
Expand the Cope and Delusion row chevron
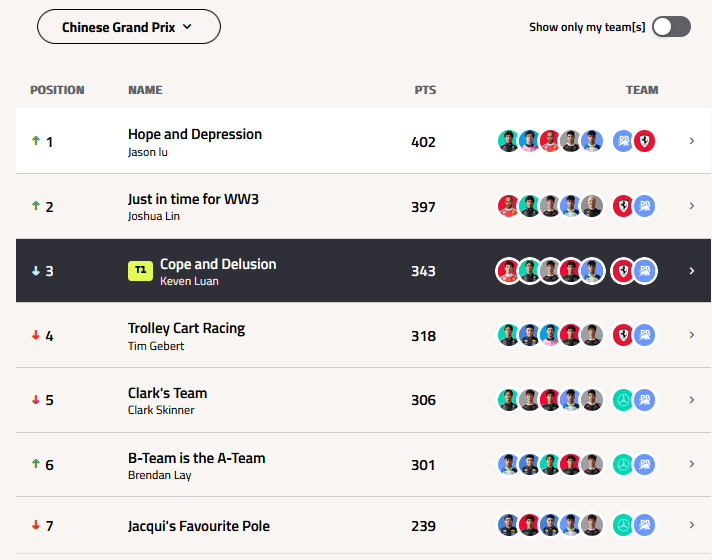[691, 270]
